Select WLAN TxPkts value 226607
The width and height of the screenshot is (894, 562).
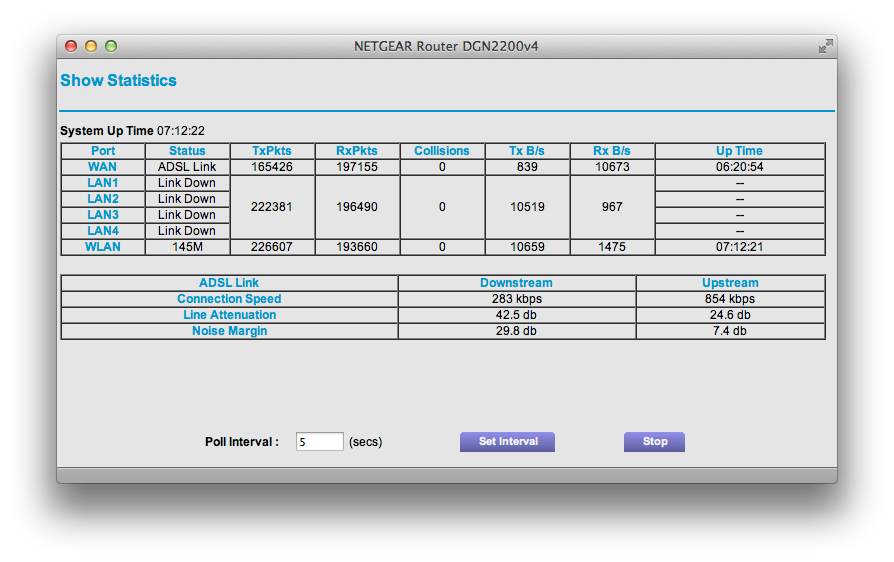click(272, 247)
